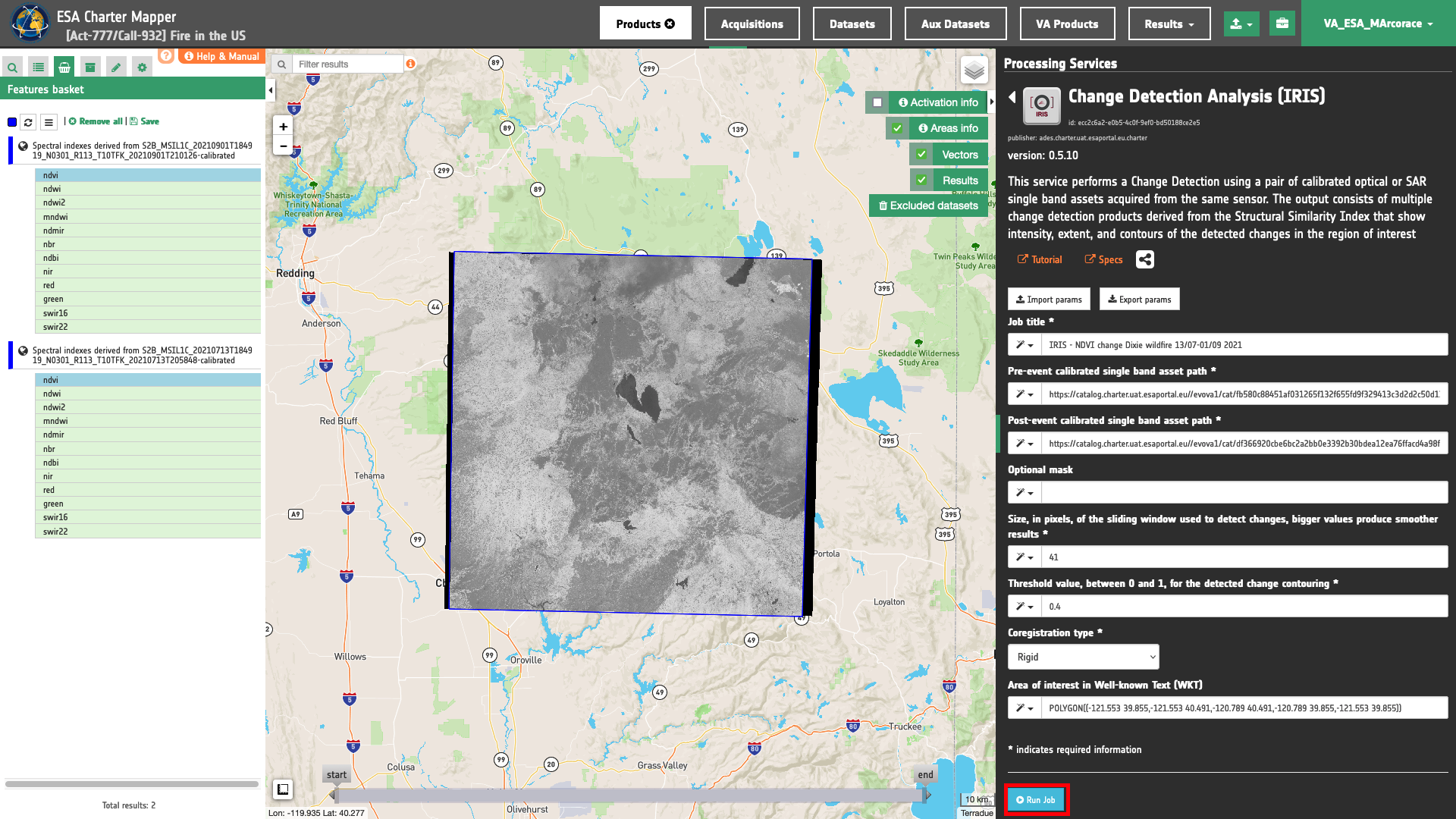This screenshot has width=1456, height=819.
Task: Open the Tutorial link
Action: coord(1040,259)
